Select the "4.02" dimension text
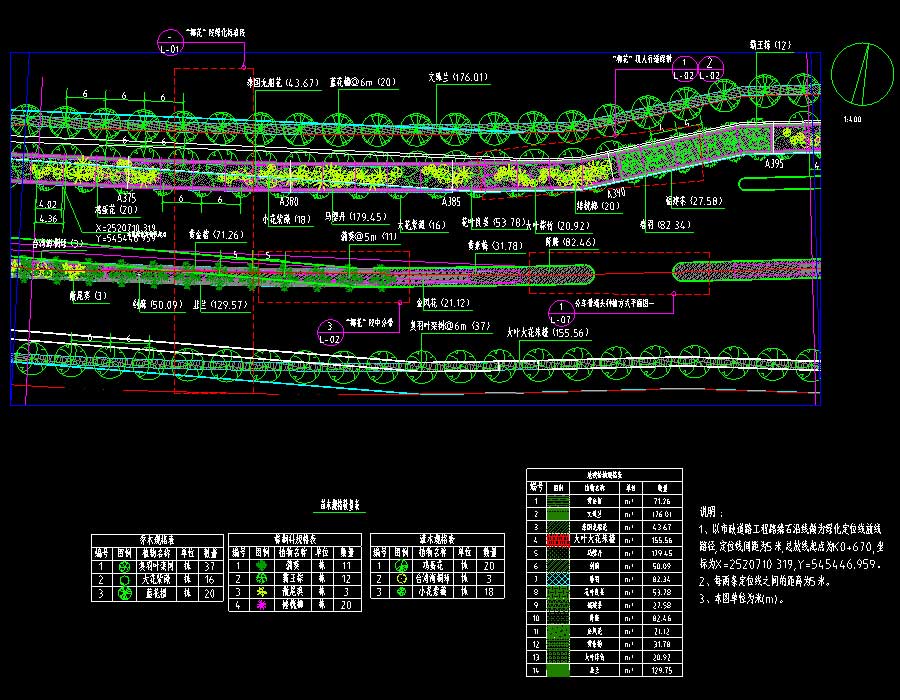 tap(48, 204)
